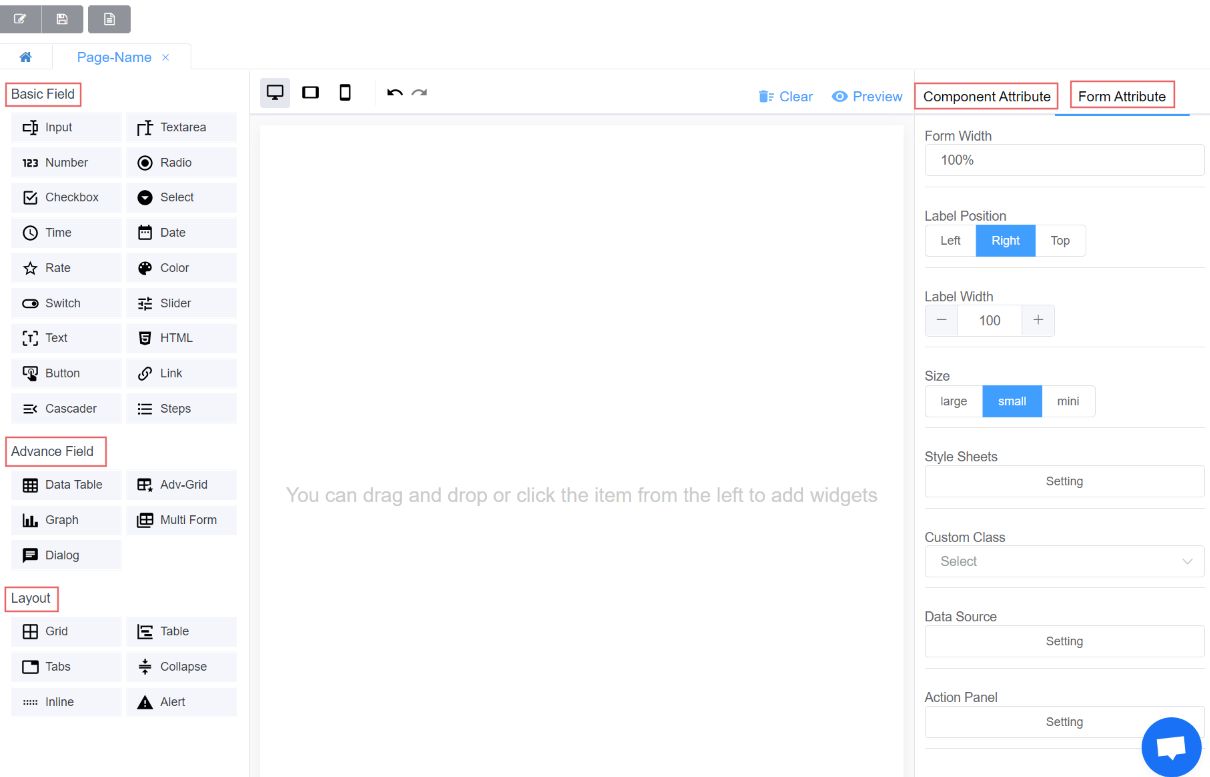Click the edit pencil icon at top

click(20, 19)
